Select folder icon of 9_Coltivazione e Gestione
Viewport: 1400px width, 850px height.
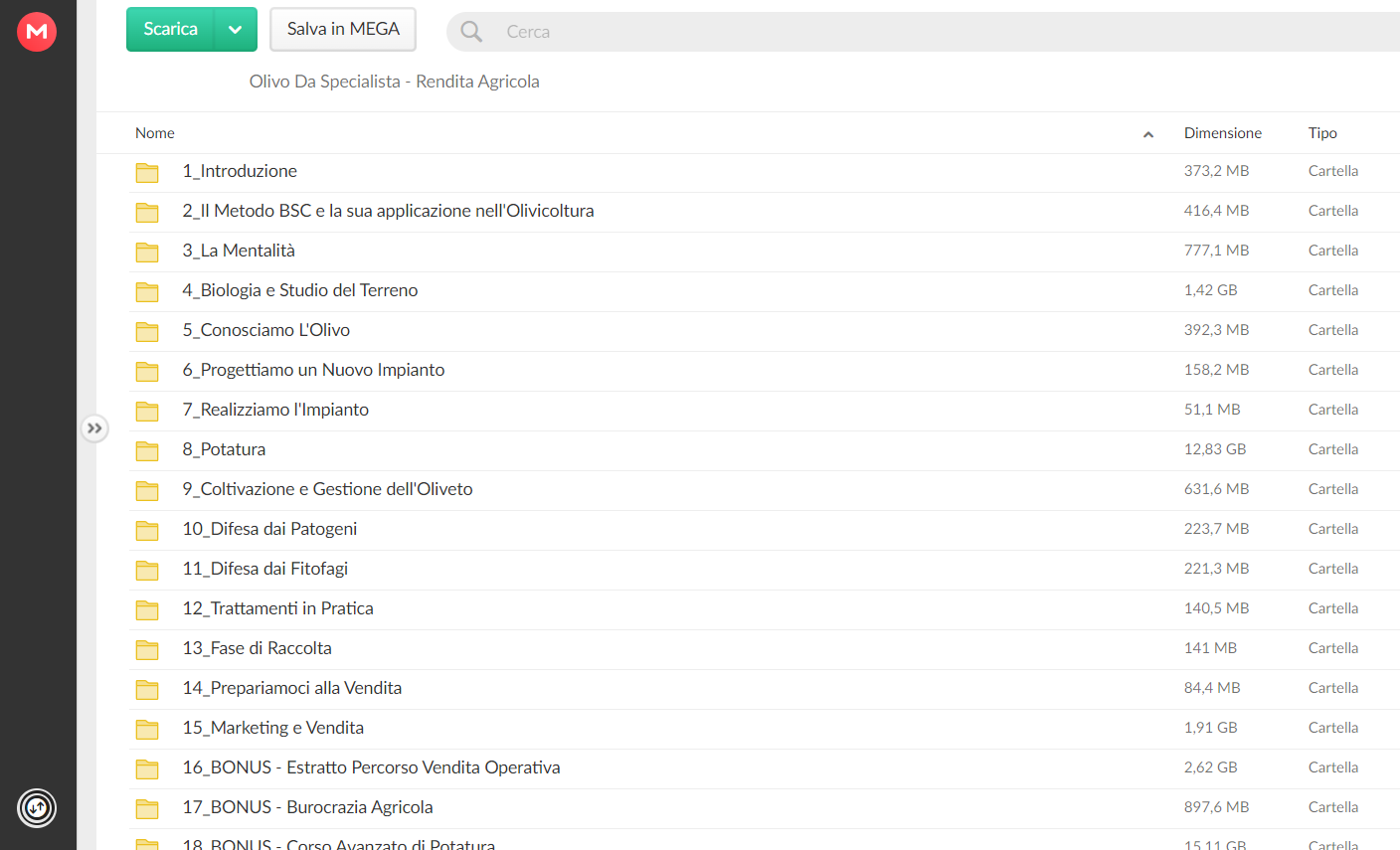point(147,490)
